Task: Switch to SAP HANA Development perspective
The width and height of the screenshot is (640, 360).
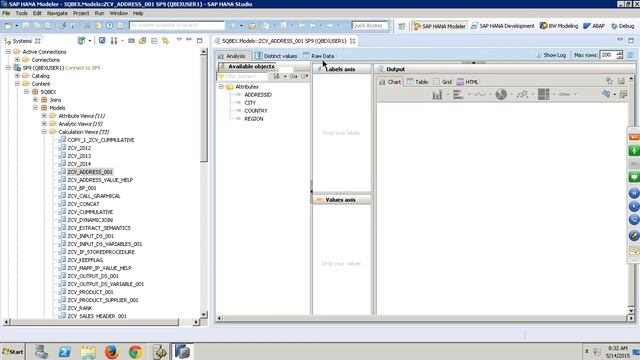Action: [x=502, y=26]
